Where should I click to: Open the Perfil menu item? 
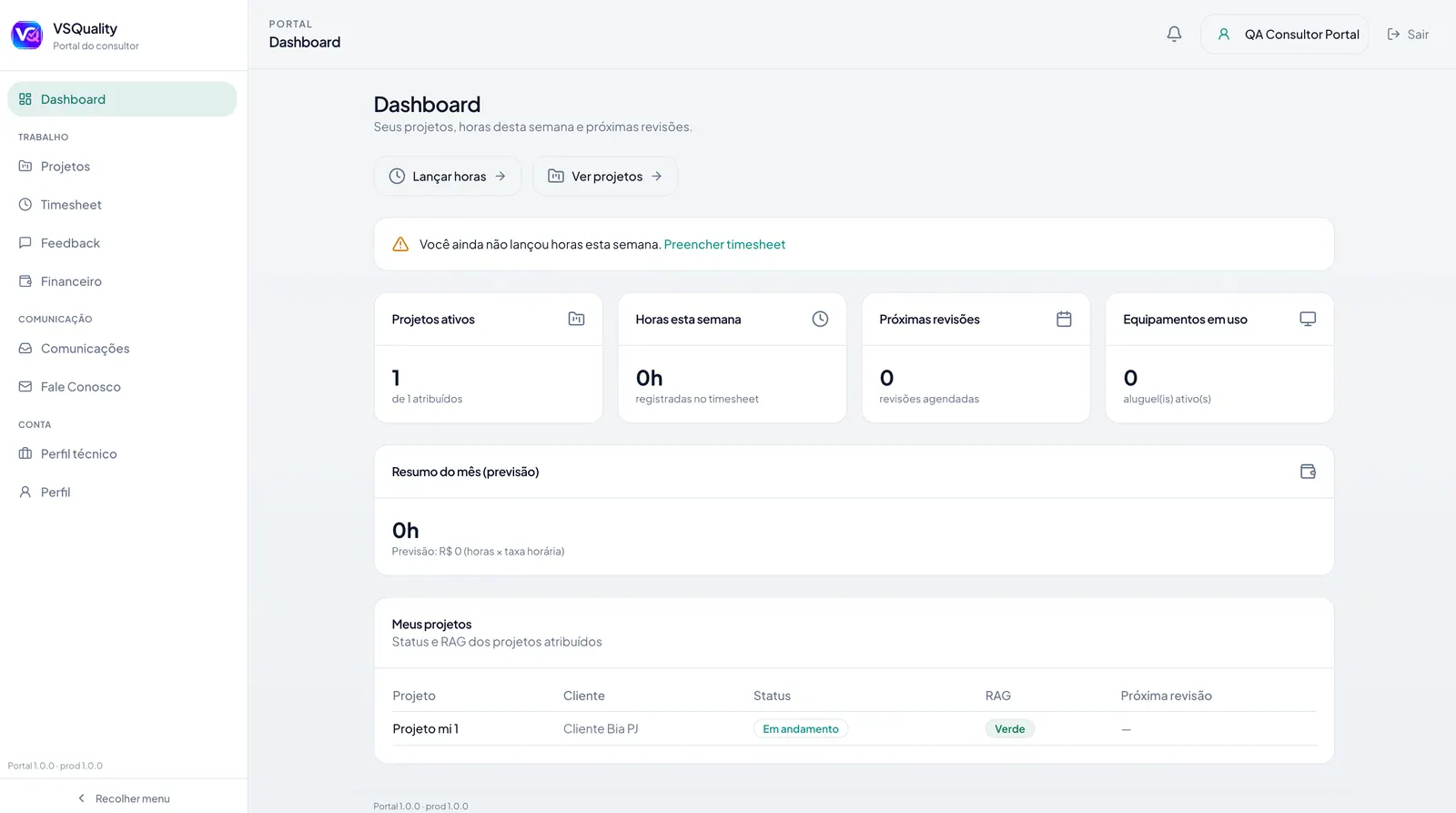[x=122, y=493]
